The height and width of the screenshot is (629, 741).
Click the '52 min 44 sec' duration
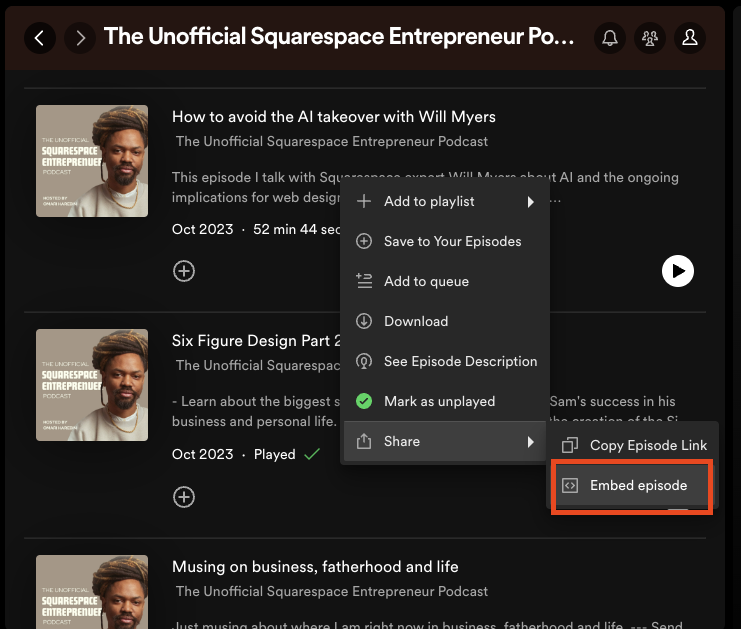(296, 229)
